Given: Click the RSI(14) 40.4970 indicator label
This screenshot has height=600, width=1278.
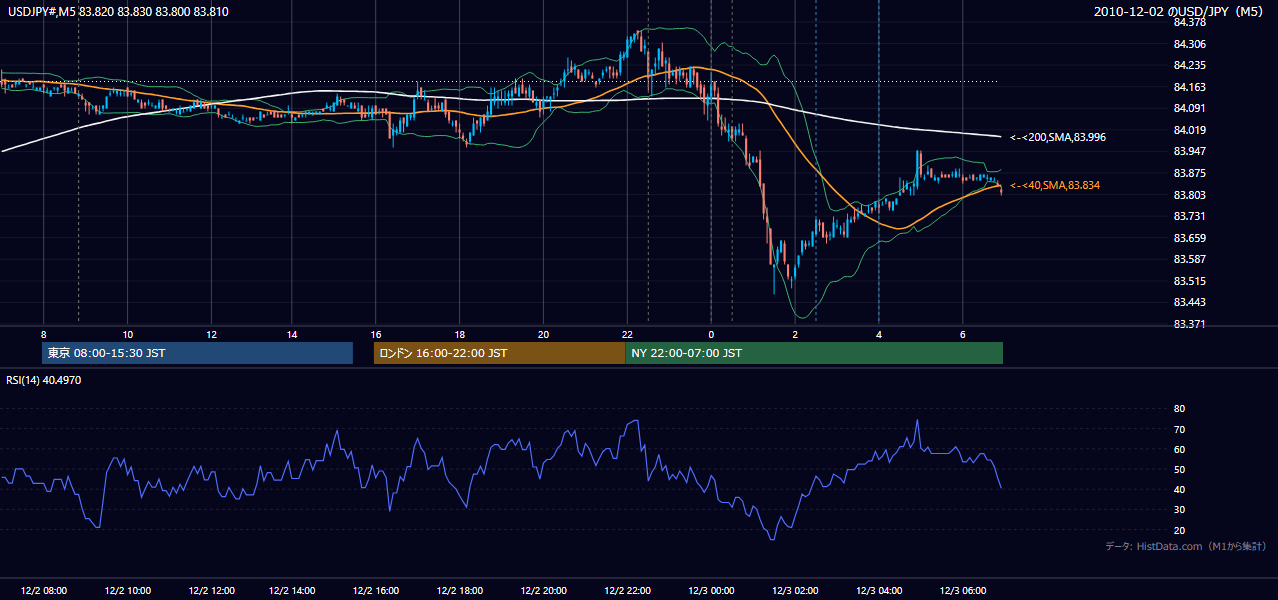Looking at the screenshot, I should pyautogui.click(x=44, y=380).
